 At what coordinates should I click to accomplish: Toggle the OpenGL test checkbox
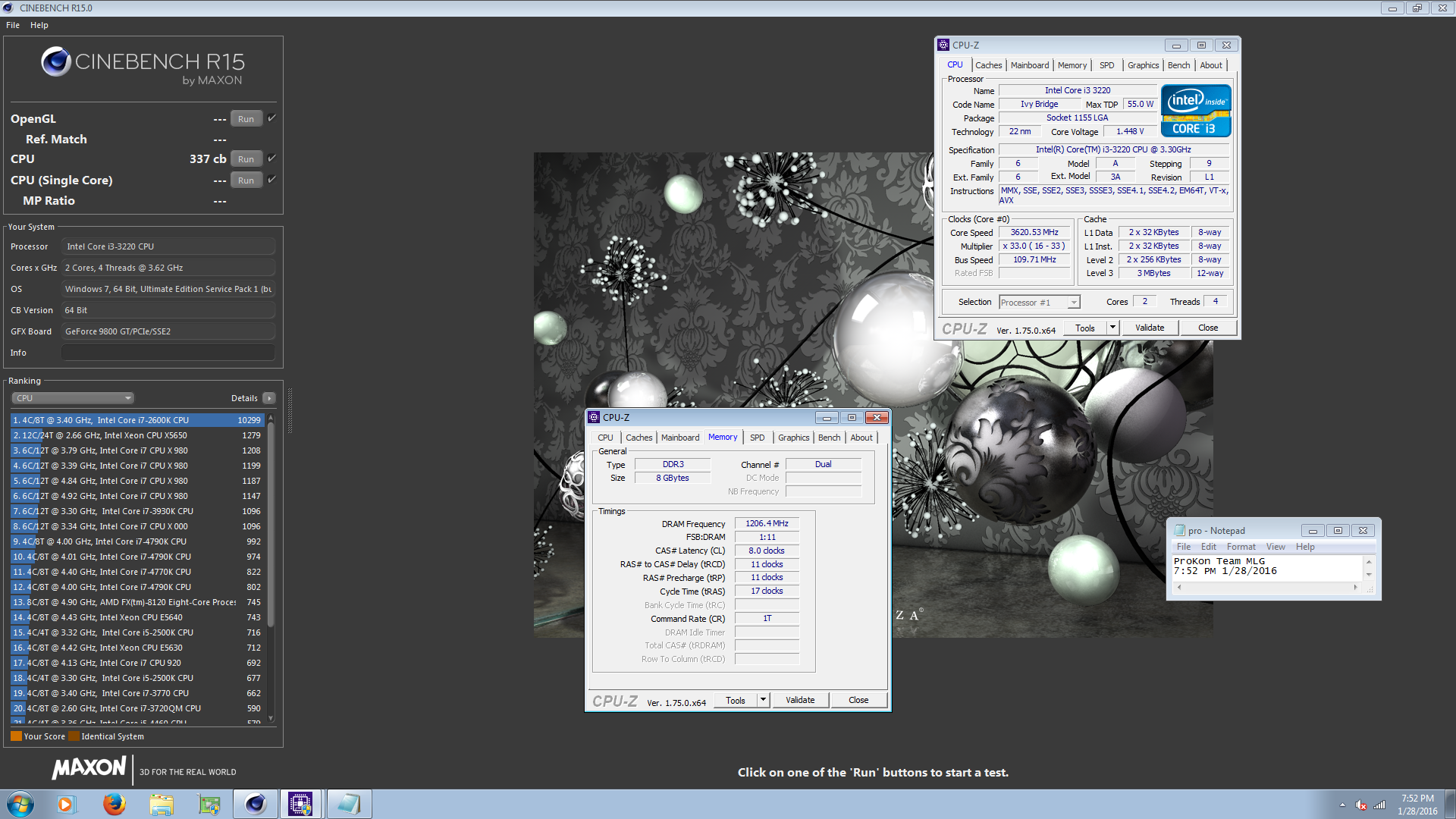[271, 118]
